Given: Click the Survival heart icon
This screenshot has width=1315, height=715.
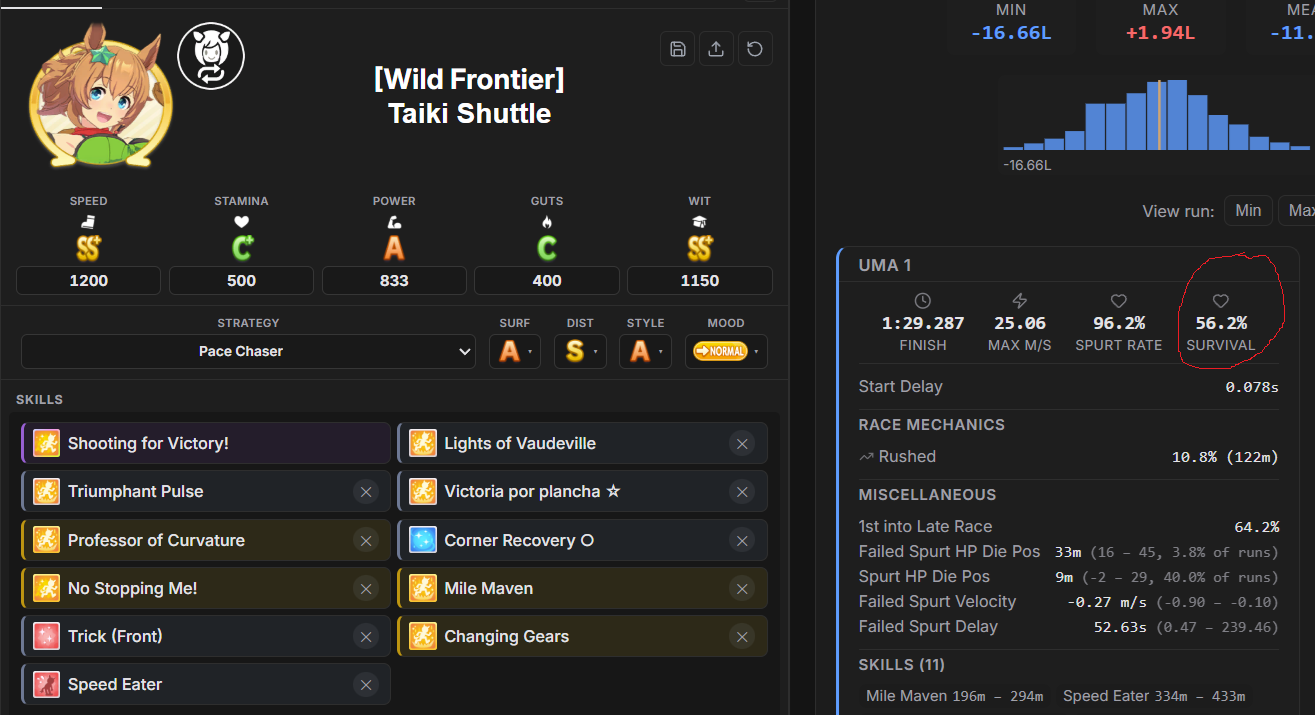Looking at the screenshot, I should coord(1220,301).
